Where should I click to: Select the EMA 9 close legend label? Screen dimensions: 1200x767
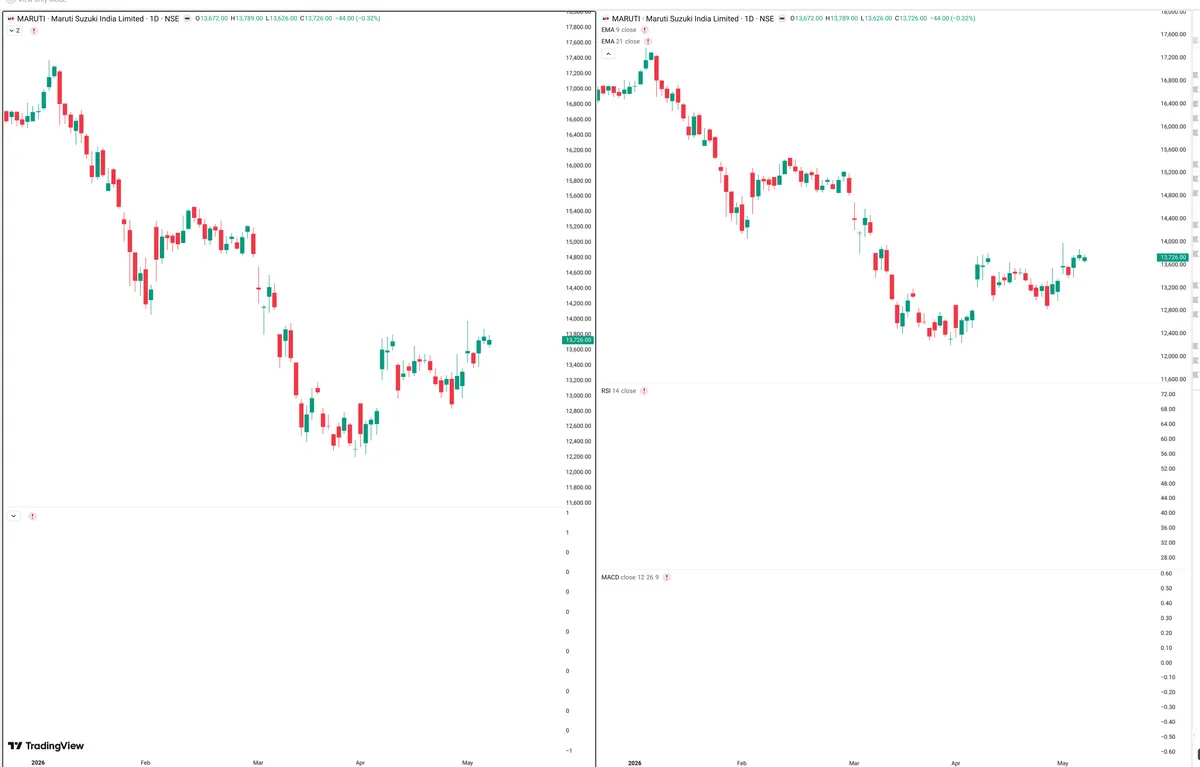click(x=619, y=30)
